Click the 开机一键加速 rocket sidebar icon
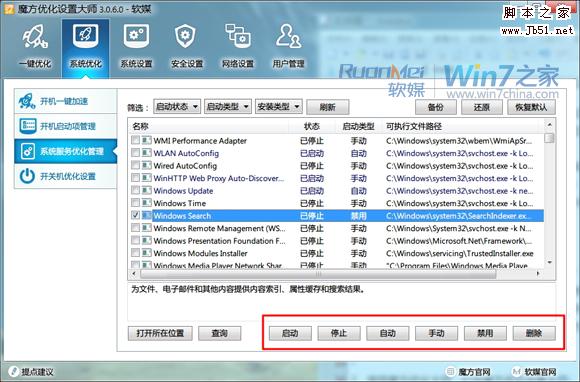The image size is (580, 382). pyautogui.click(x=27, y=101)
